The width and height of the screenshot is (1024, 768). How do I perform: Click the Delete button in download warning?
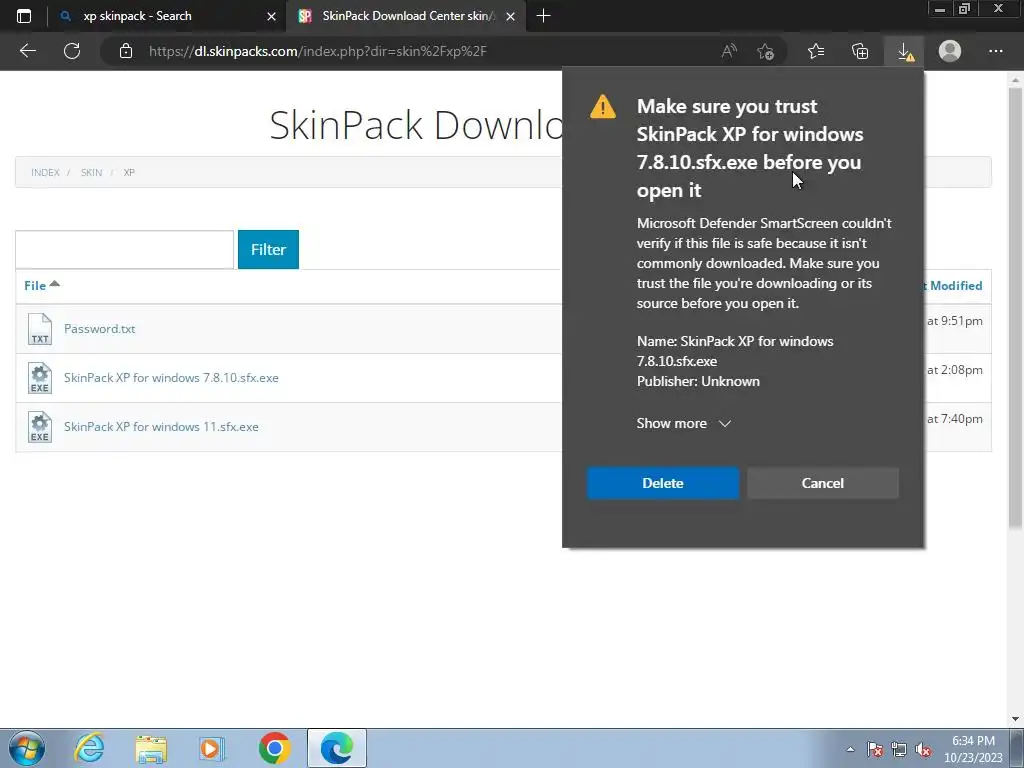click(663, 483)
